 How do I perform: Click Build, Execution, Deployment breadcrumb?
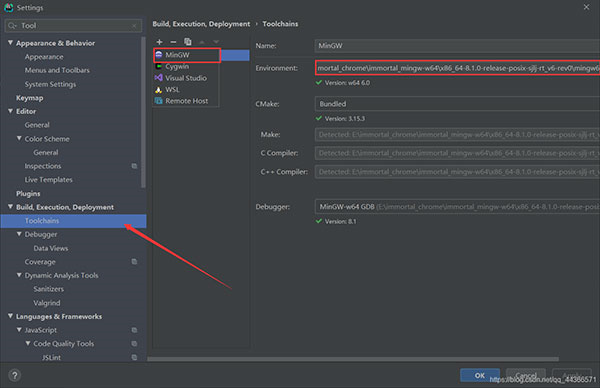tap(201, 24)
